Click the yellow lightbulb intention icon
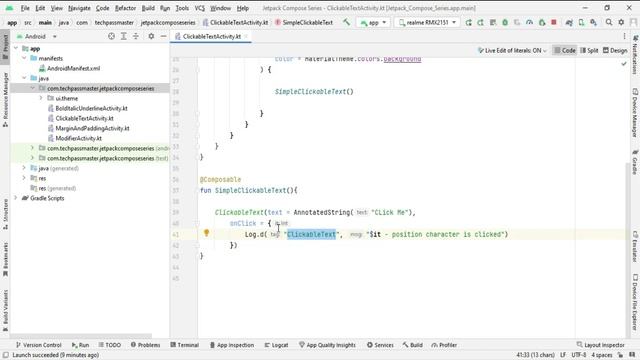This screenshot has height=360, width=640. (207, 233)
